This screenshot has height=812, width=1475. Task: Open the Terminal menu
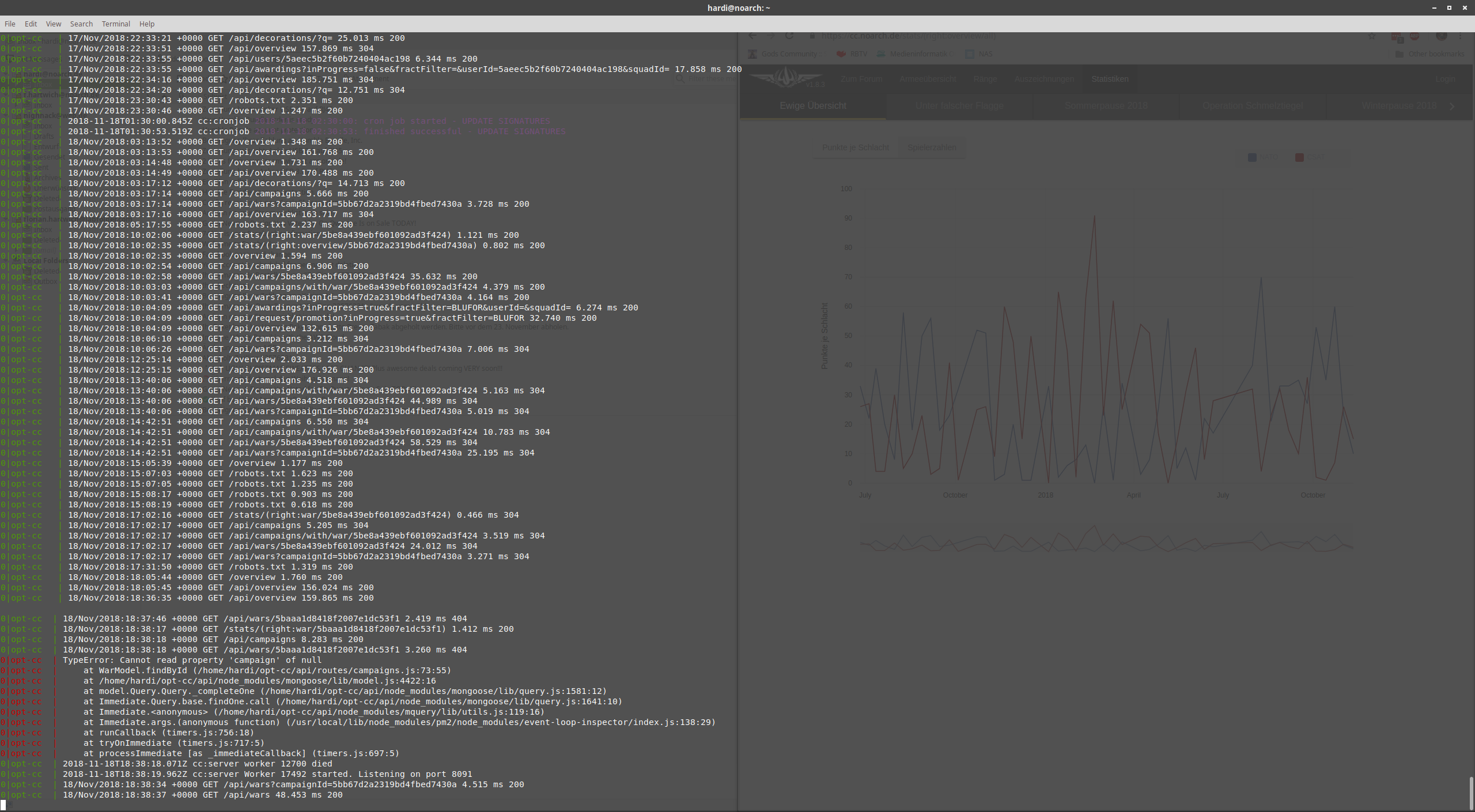(116, 24)
